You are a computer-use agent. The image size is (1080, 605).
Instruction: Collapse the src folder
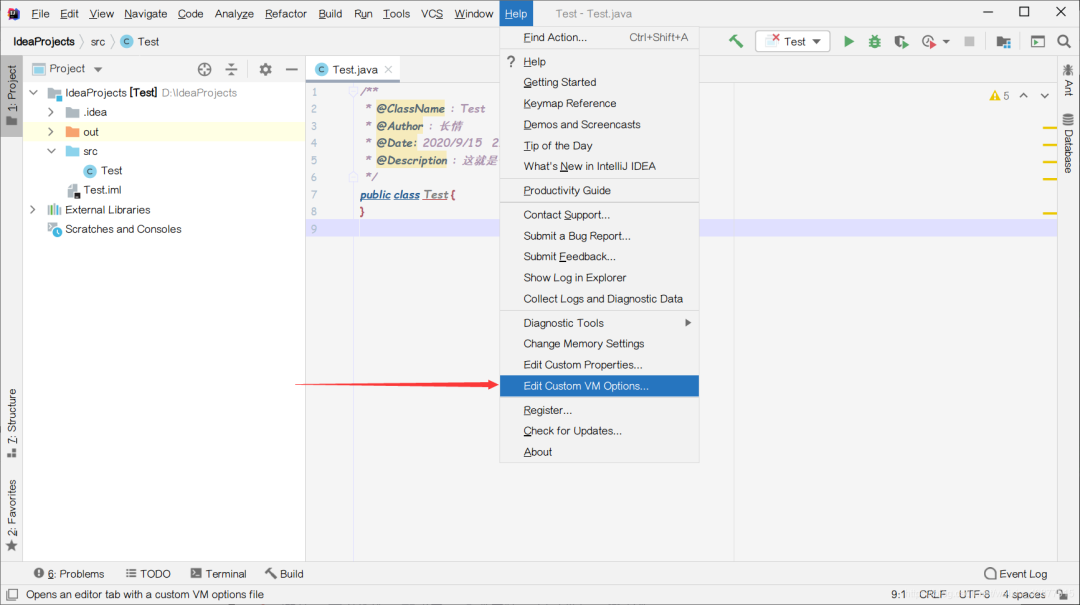tap(52, 151)
